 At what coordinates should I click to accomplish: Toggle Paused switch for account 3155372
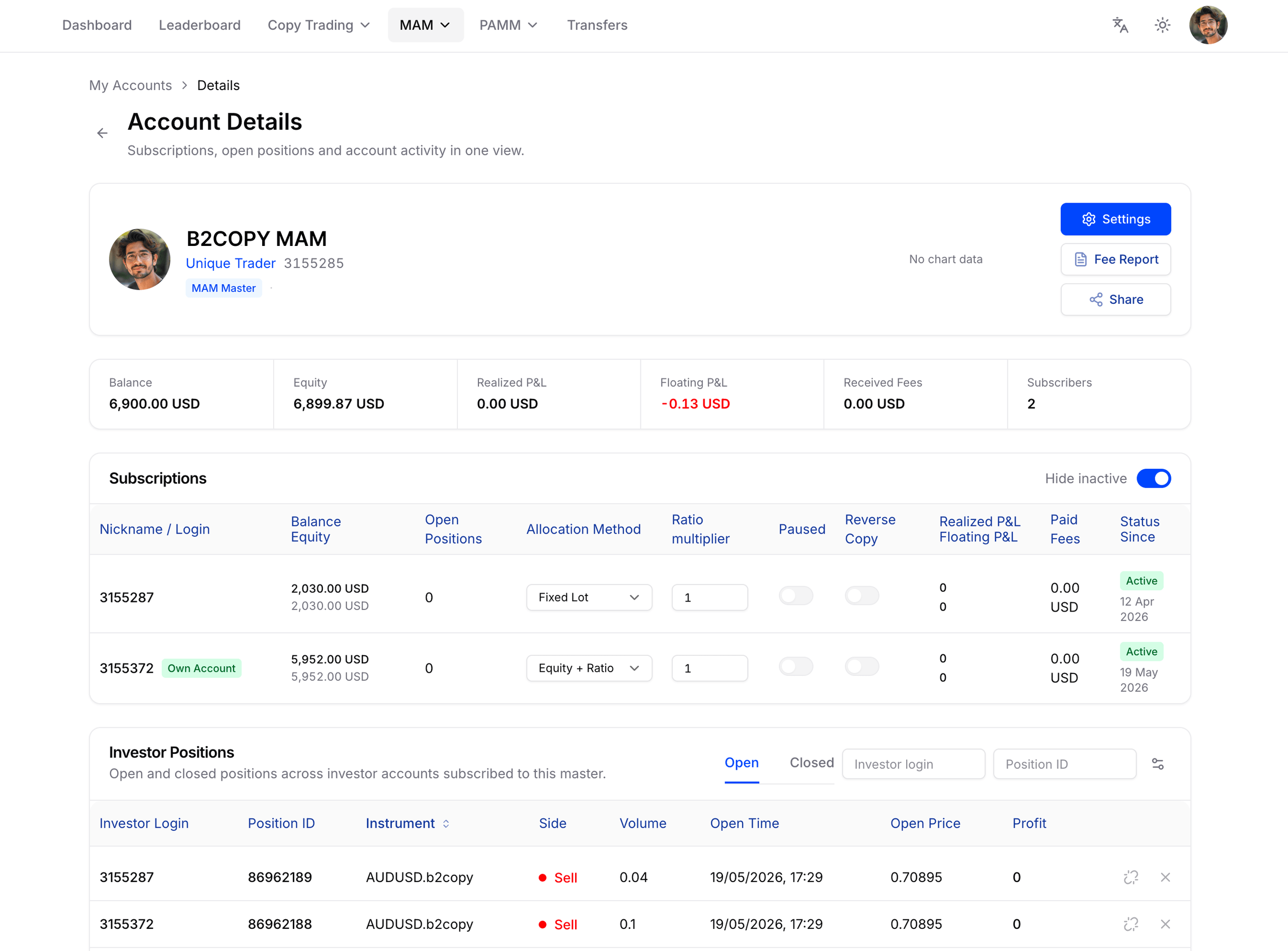pyautogui.click(x=796, y=667)
